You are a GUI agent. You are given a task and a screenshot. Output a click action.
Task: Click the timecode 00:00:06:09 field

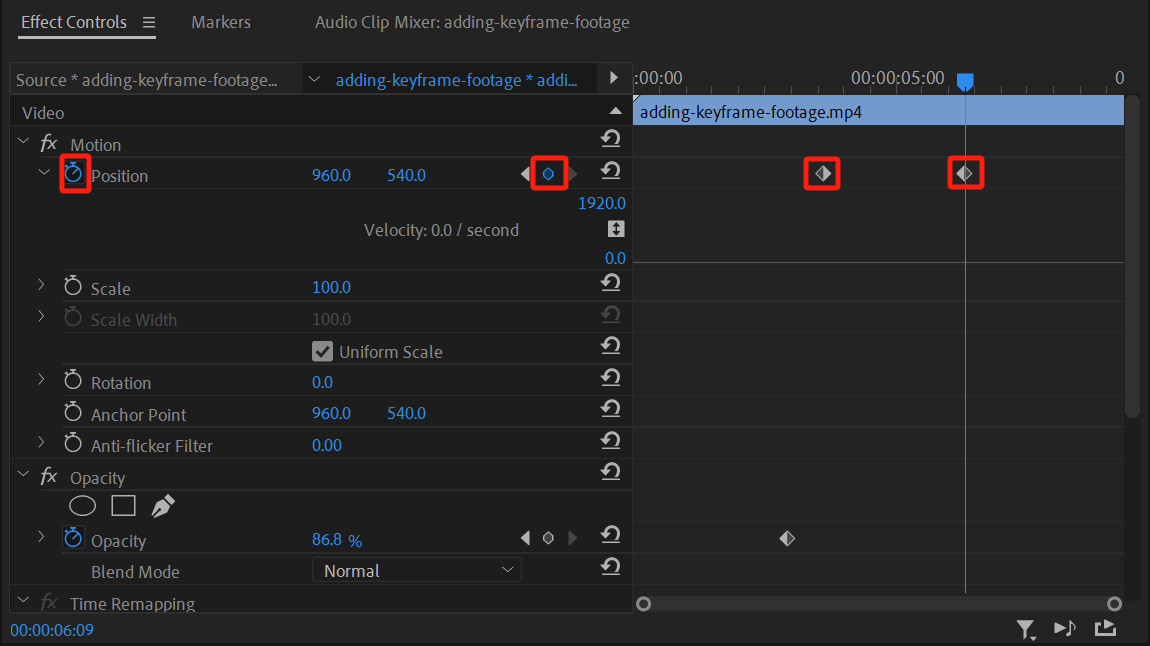[x=50, y=630]
